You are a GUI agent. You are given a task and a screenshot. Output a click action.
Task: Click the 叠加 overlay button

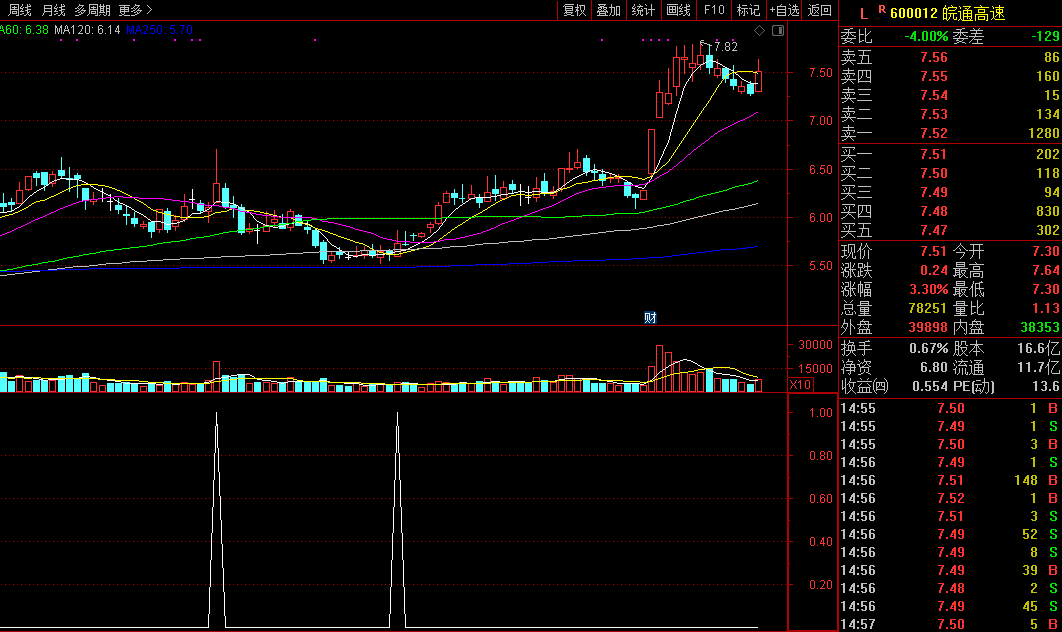click(x=608, y=10)
